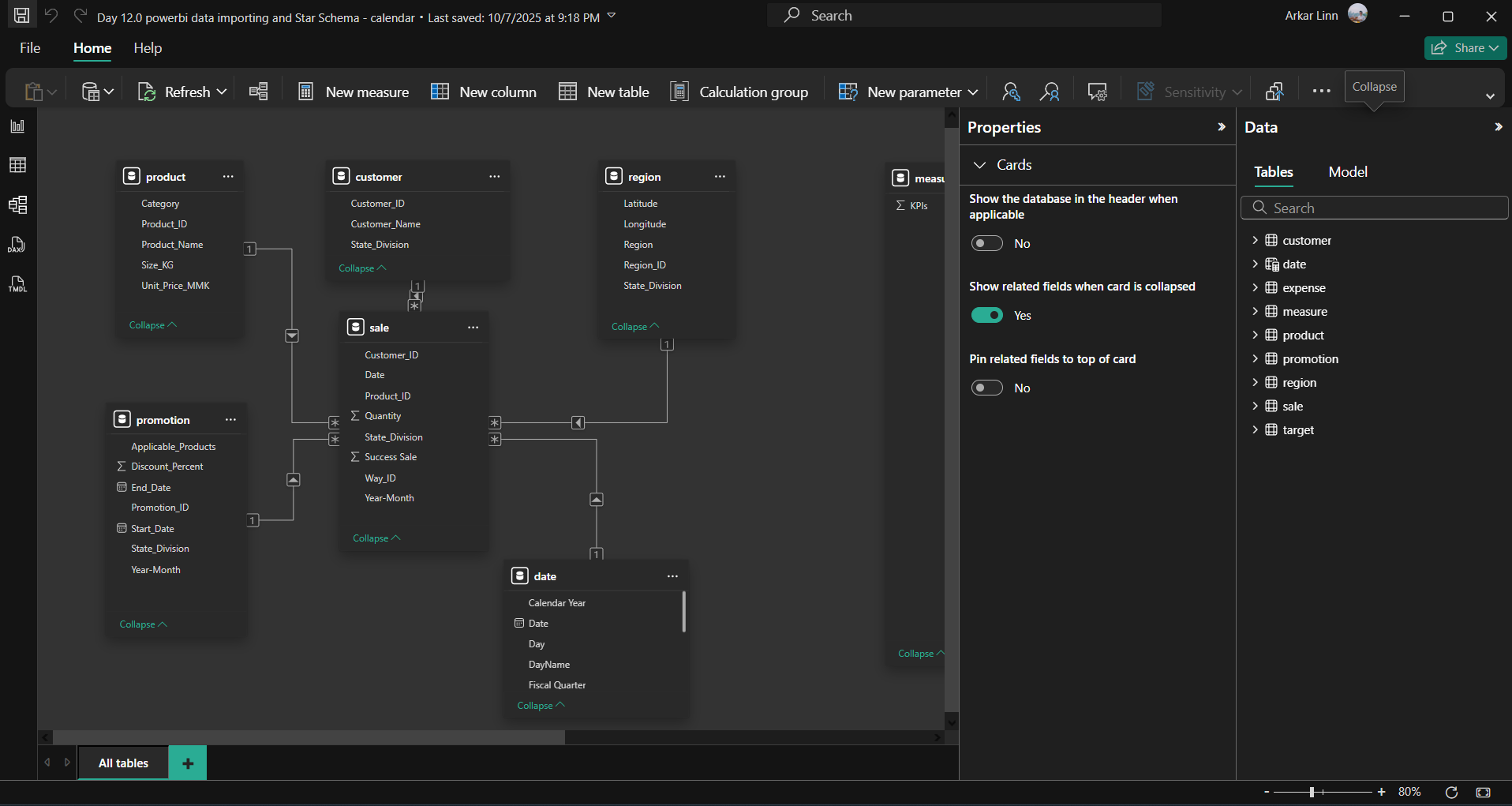Click the zoom slider handle
Viewport: 1512px width, 806px height.
point(1312,792)
